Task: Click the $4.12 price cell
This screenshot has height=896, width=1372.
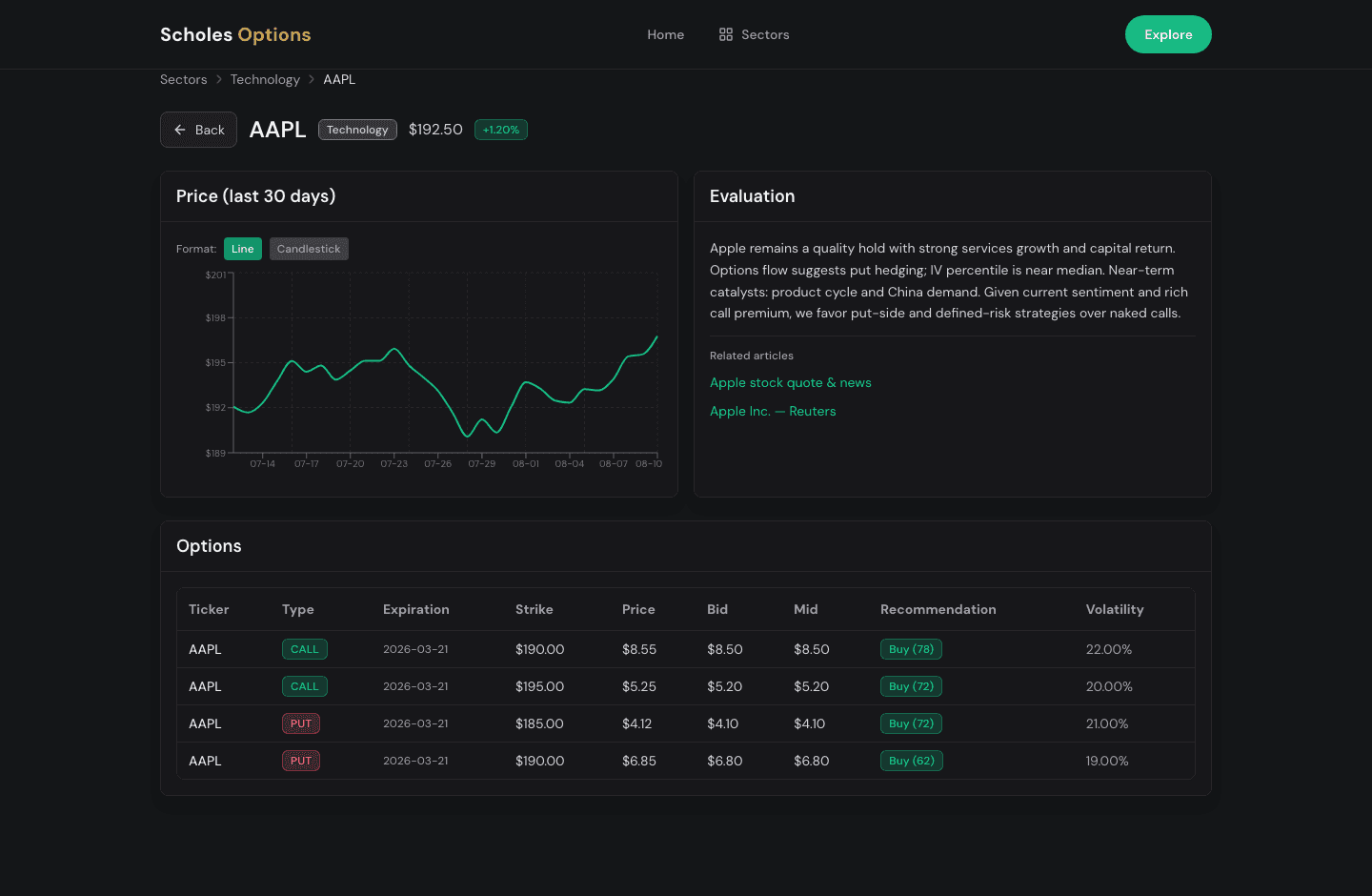Action: pos(637,723)
